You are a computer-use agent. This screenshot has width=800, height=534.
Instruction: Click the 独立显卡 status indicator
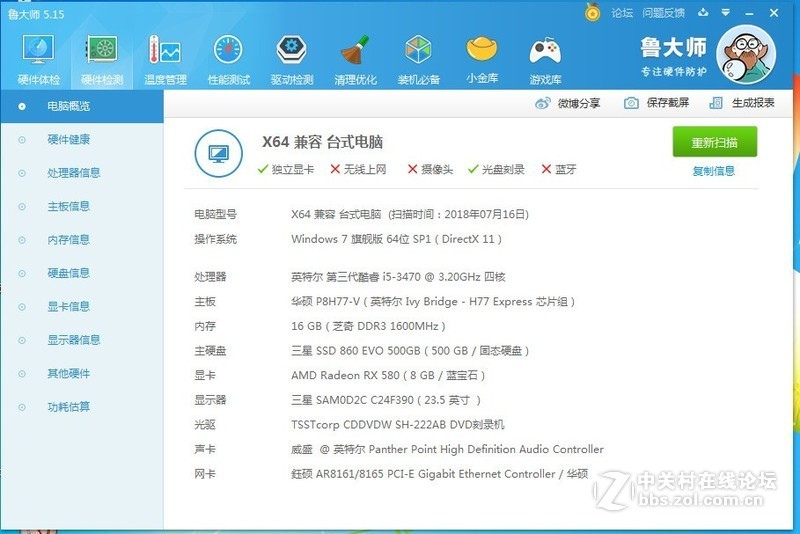tap(286, 169)
